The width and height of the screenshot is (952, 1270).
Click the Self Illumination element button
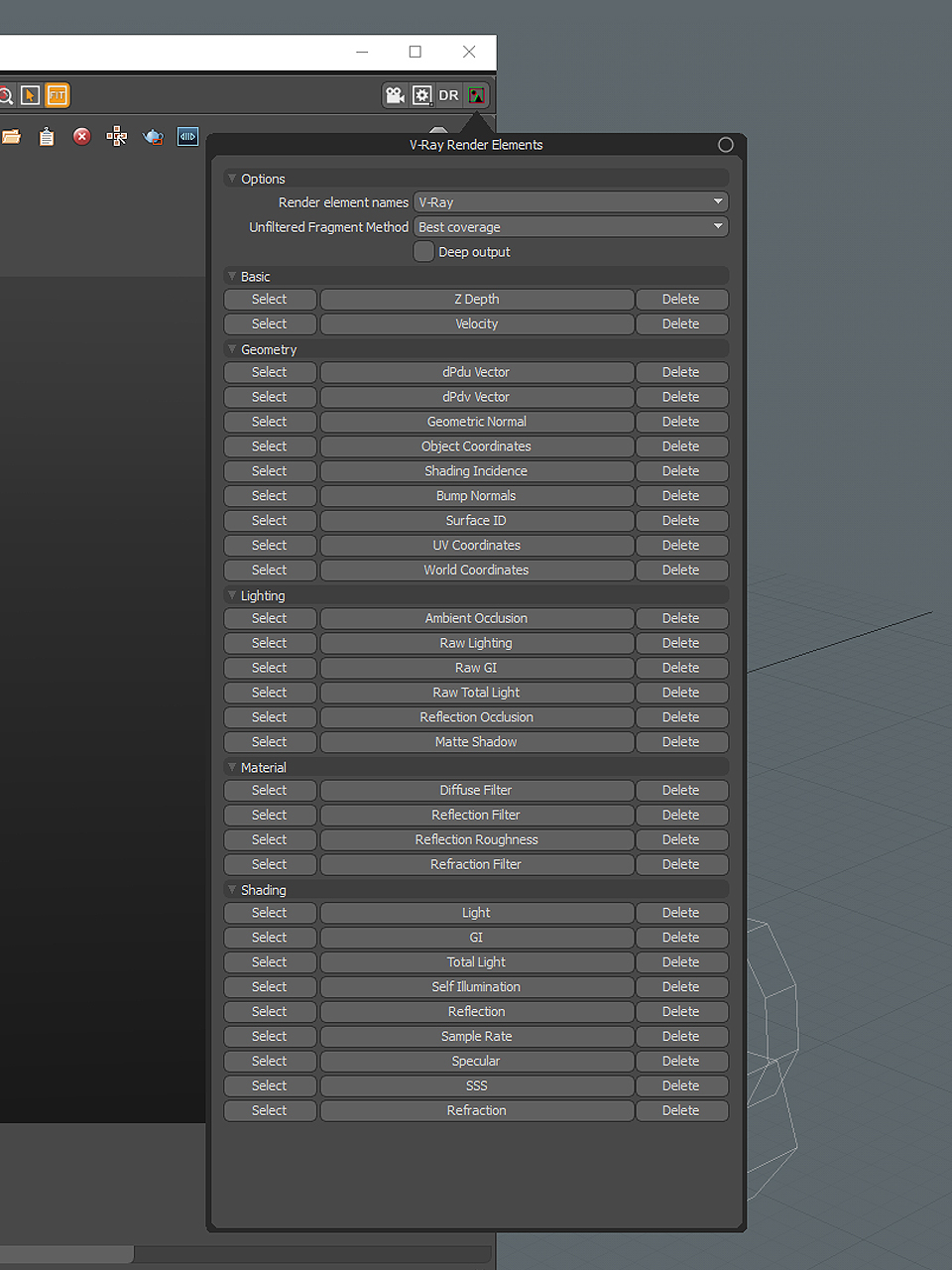(477, 987)
